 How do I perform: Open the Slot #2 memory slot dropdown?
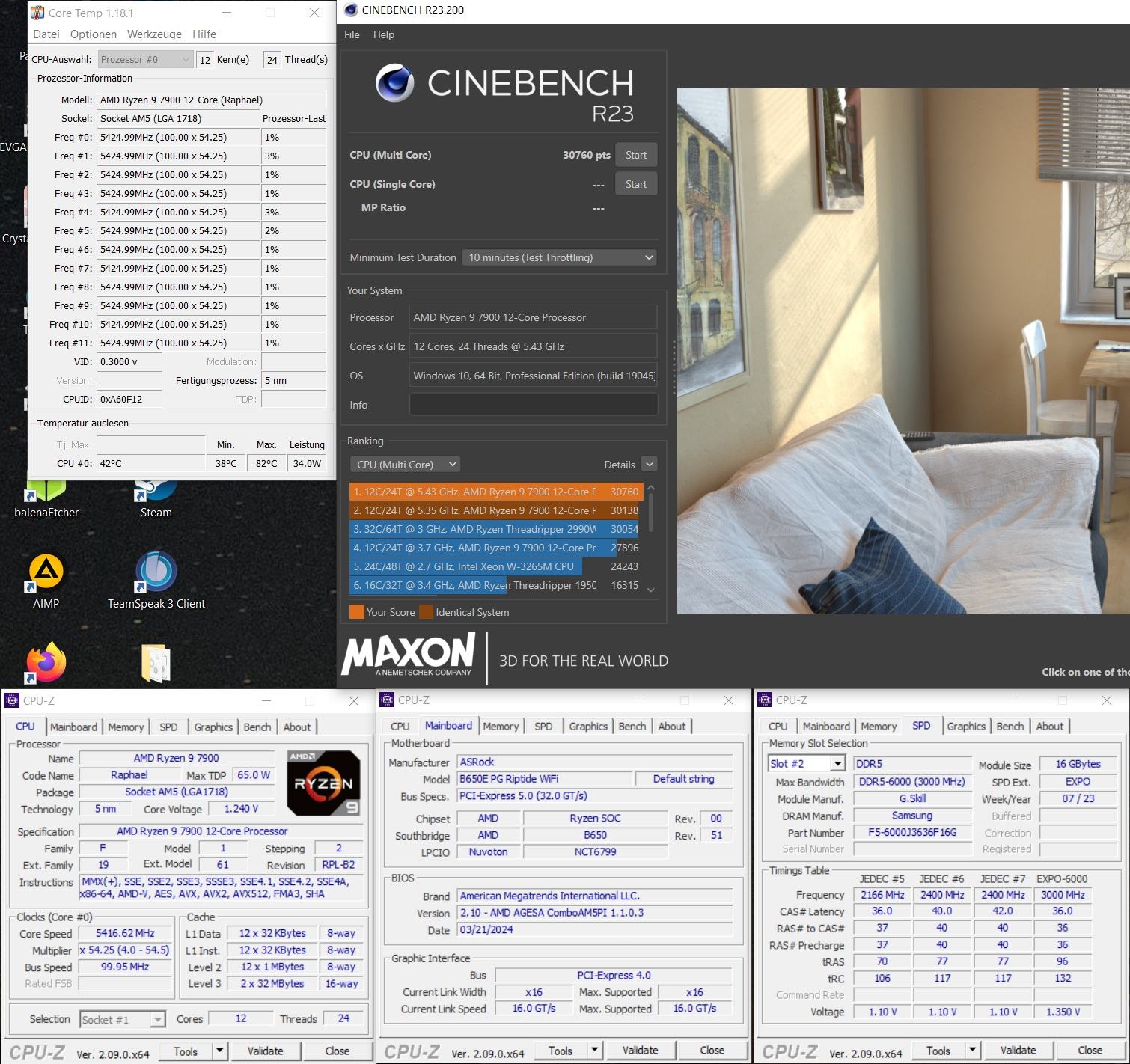pyautogui.click(x=807, y=763)
